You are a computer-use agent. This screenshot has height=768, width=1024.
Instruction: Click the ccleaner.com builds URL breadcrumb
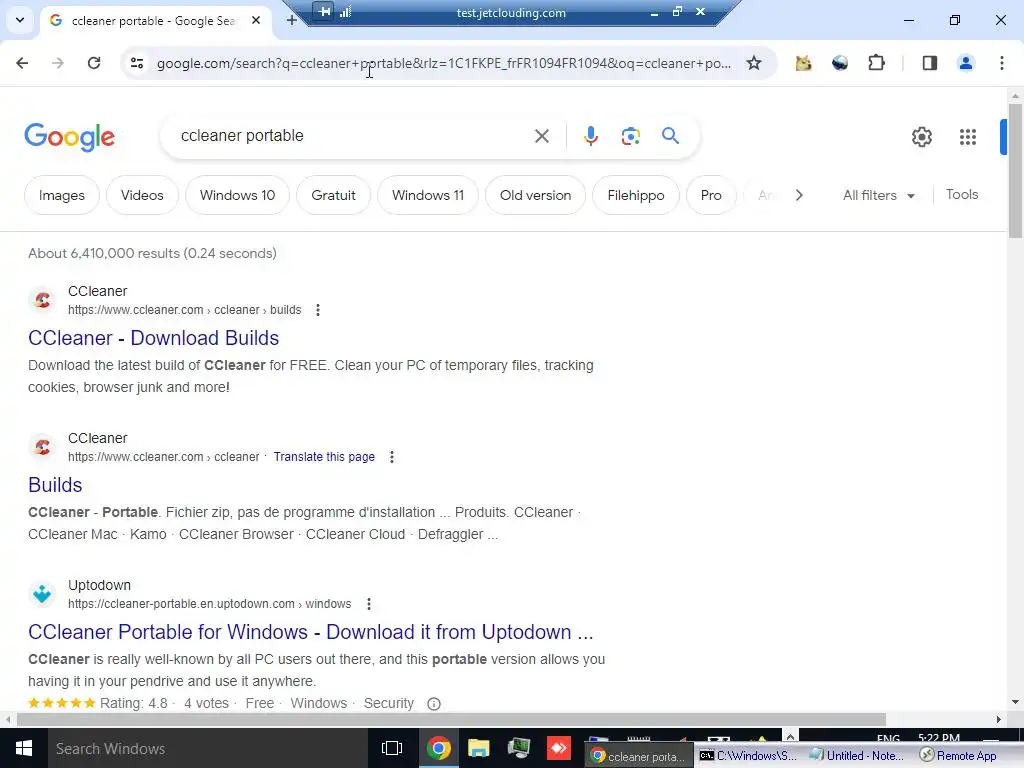point(184,310)
